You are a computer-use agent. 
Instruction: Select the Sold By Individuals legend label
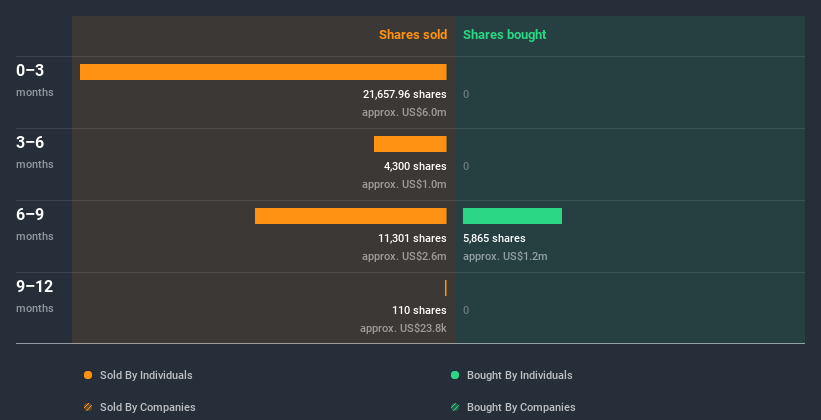(146, 375)
